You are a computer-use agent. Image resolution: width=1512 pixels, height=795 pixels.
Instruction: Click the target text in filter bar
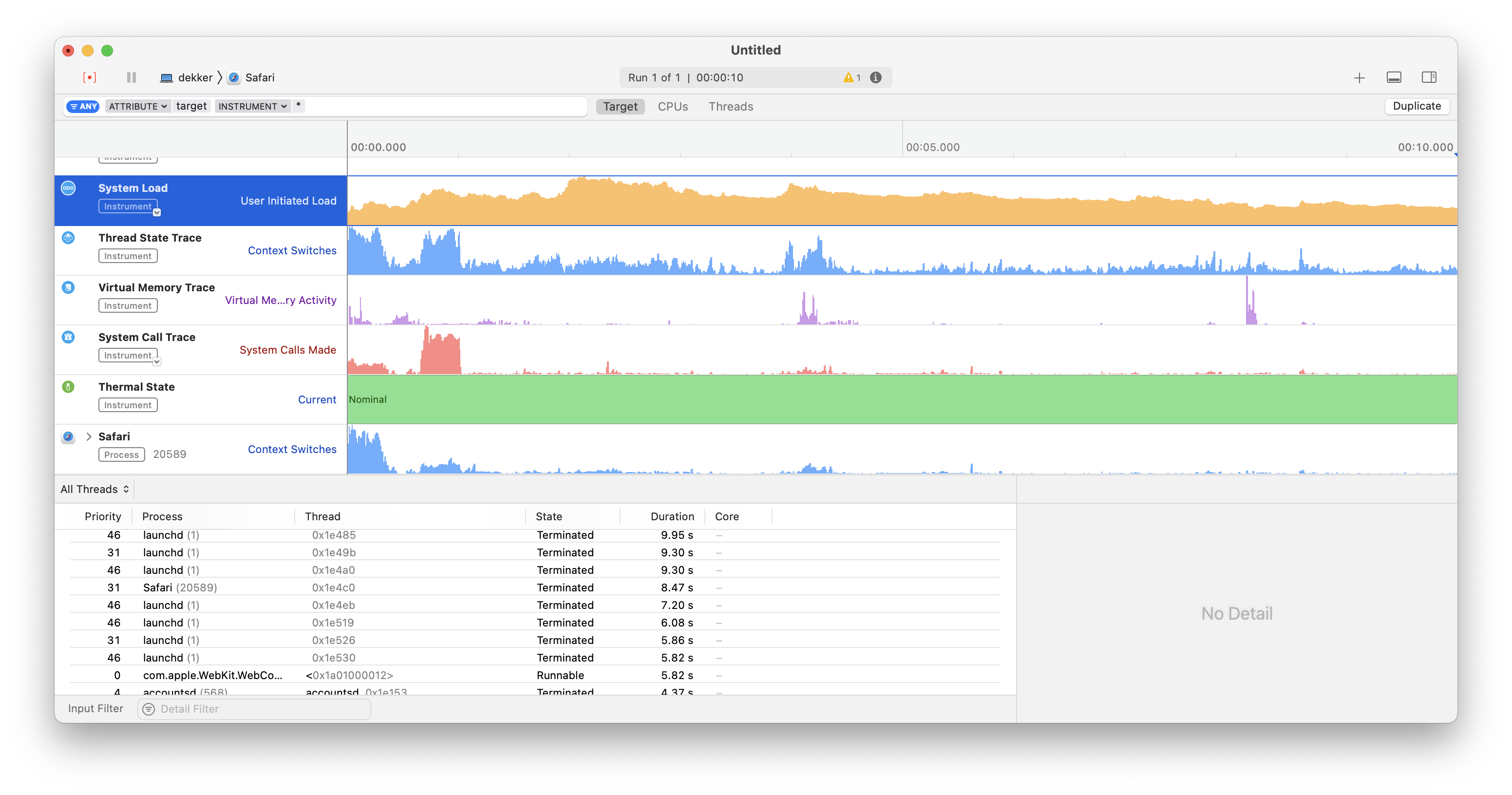(x=191, y=106)
